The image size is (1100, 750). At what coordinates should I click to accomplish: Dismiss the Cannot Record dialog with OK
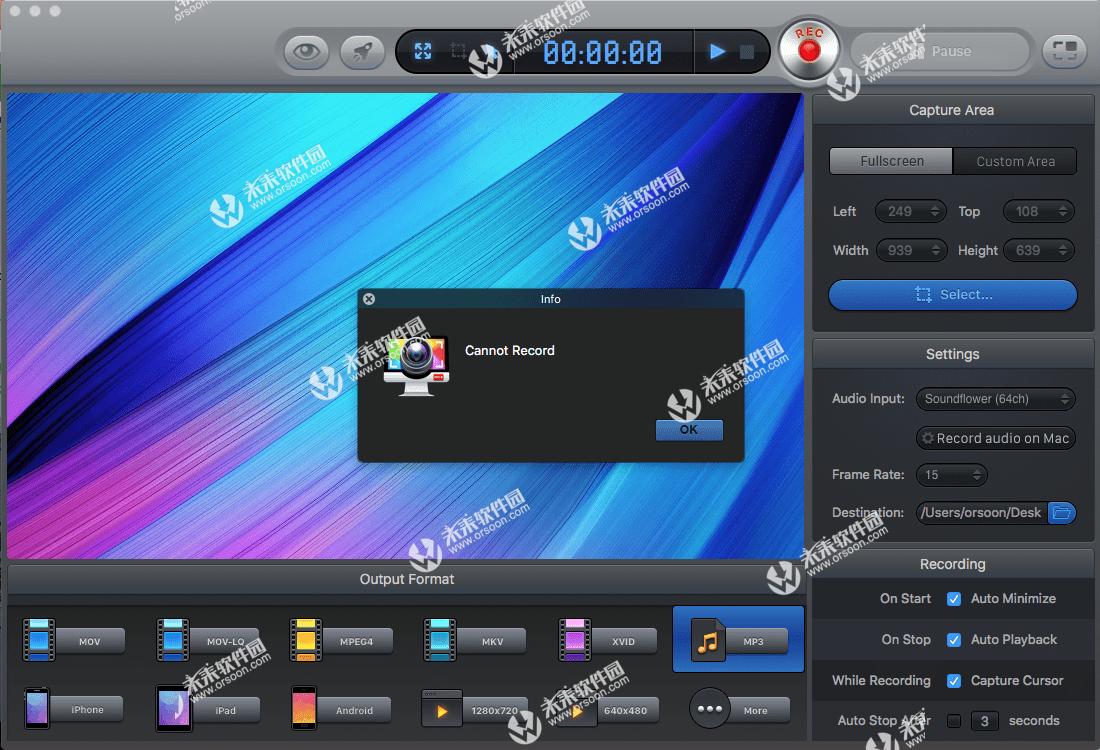689,429
